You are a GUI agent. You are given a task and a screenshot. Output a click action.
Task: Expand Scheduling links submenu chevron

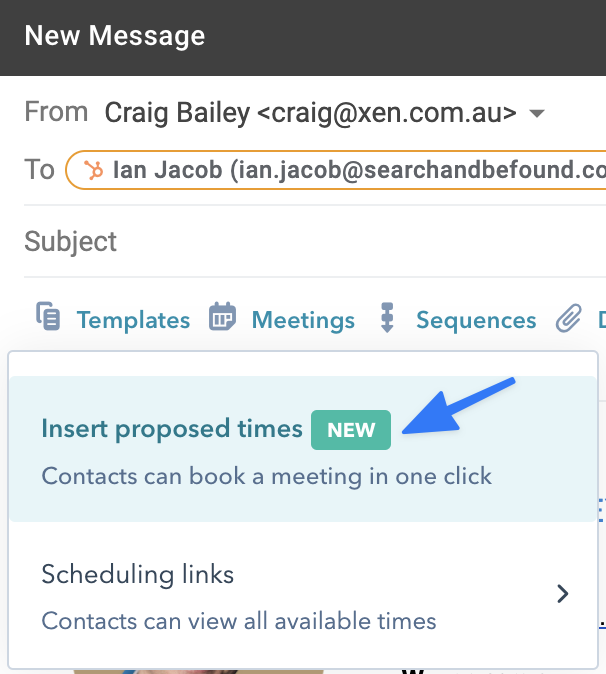click(x=563, y=594)
